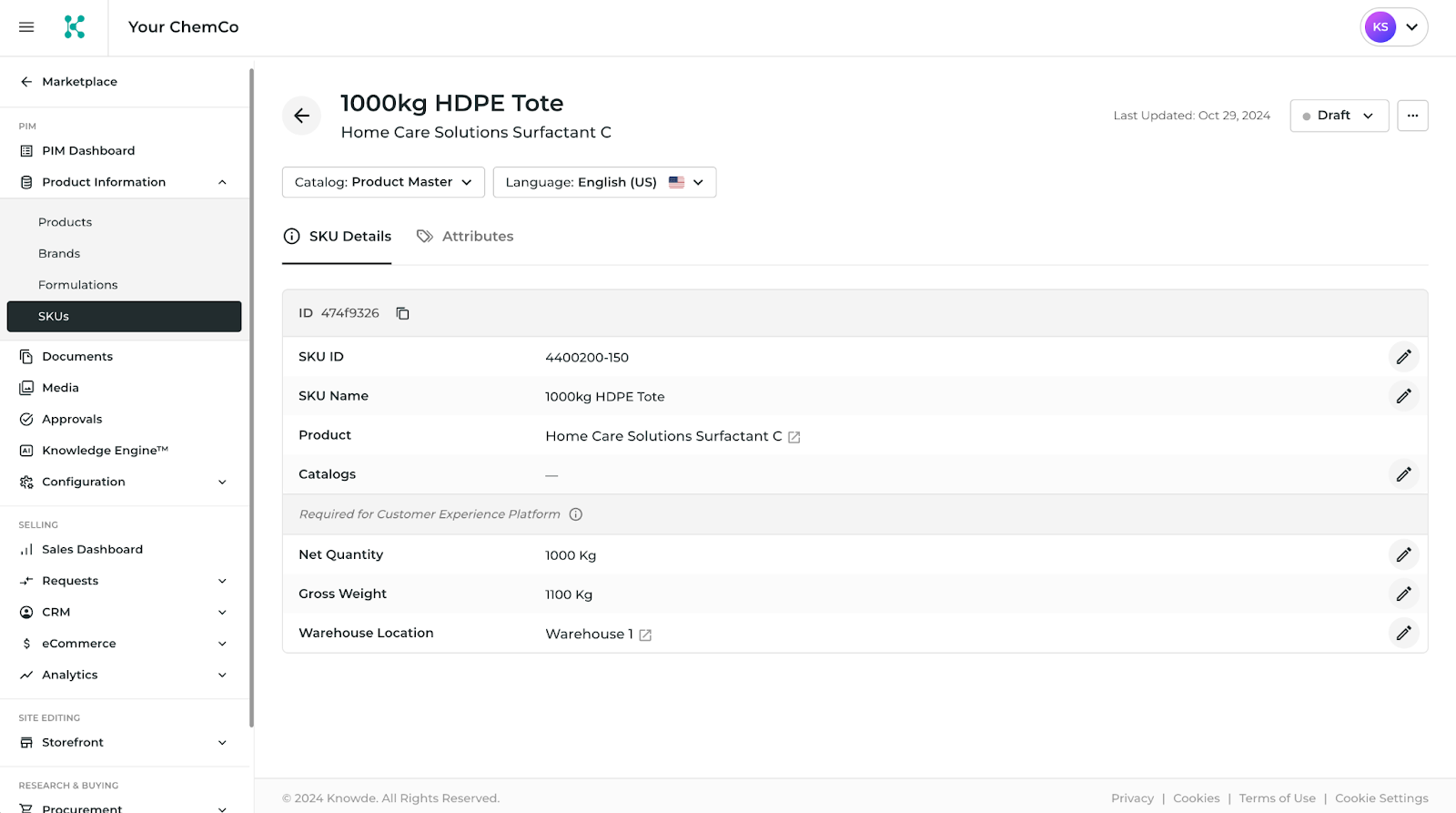Click pencil icon for Net Quantity
This screenshot has height=813, width=1456.
pyautogui.click(x=1403, y=554)
